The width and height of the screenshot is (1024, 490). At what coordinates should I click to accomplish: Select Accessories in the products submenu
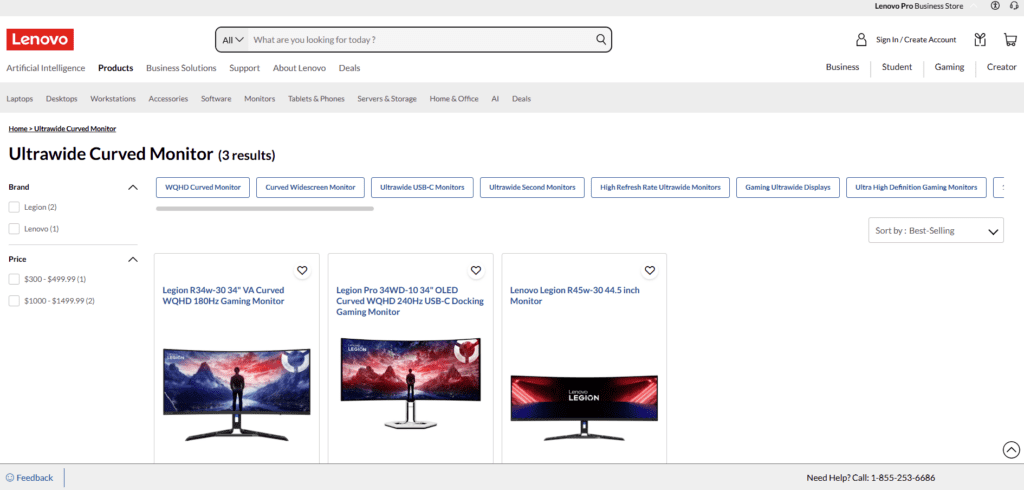click(168, 99)
